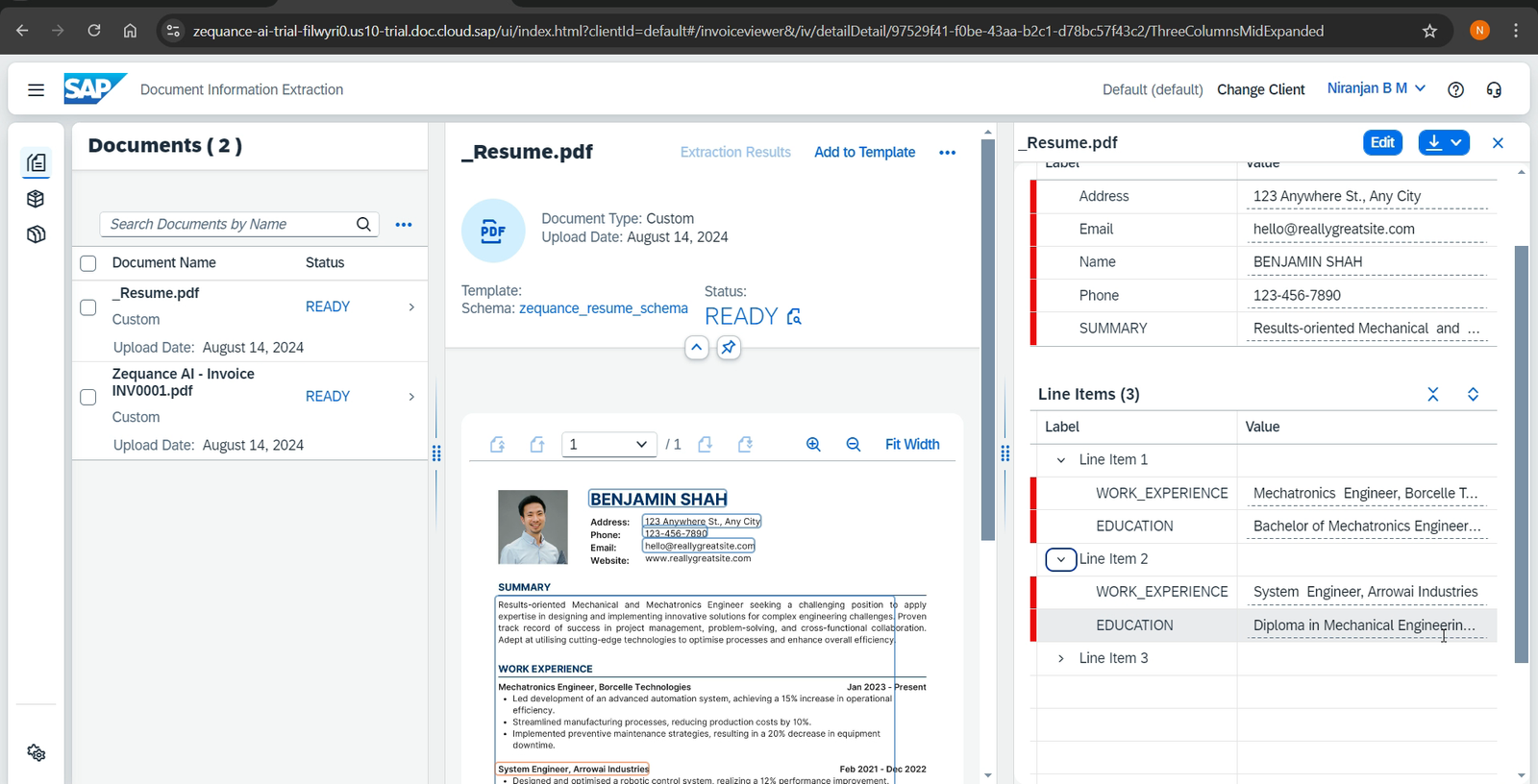Viewport: 1538px width, 784px height.
Task: Open the settings gear in the sidebar
Action: coord(37,753)
